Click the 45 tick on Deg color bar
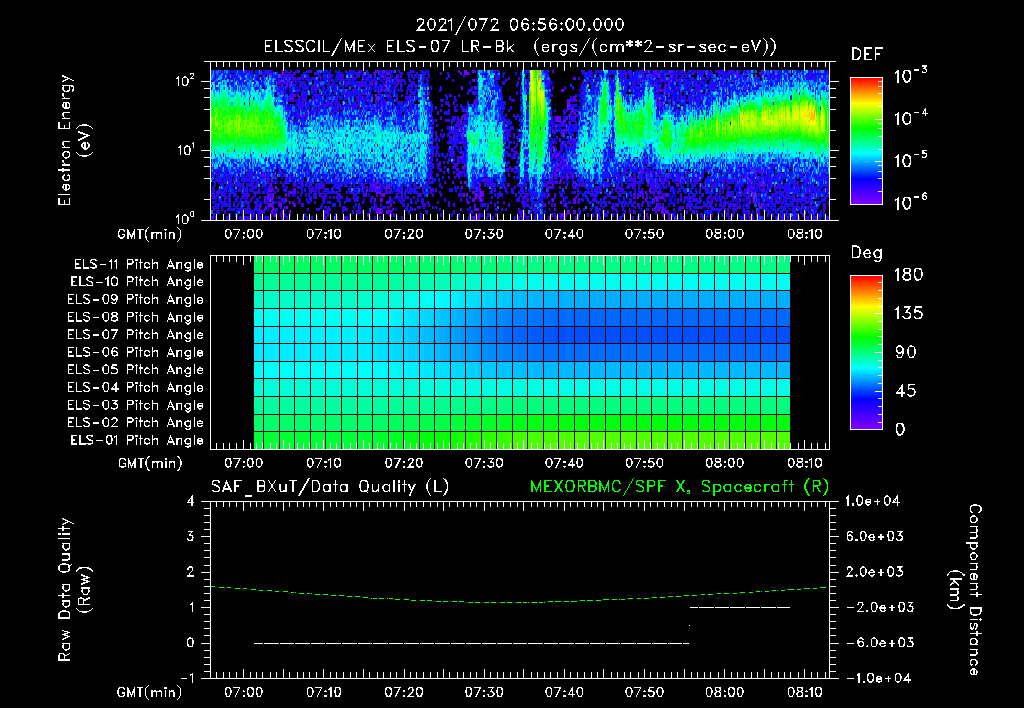Image resolution: width=1024 pixels, height=708 pixels. [906, 391]
